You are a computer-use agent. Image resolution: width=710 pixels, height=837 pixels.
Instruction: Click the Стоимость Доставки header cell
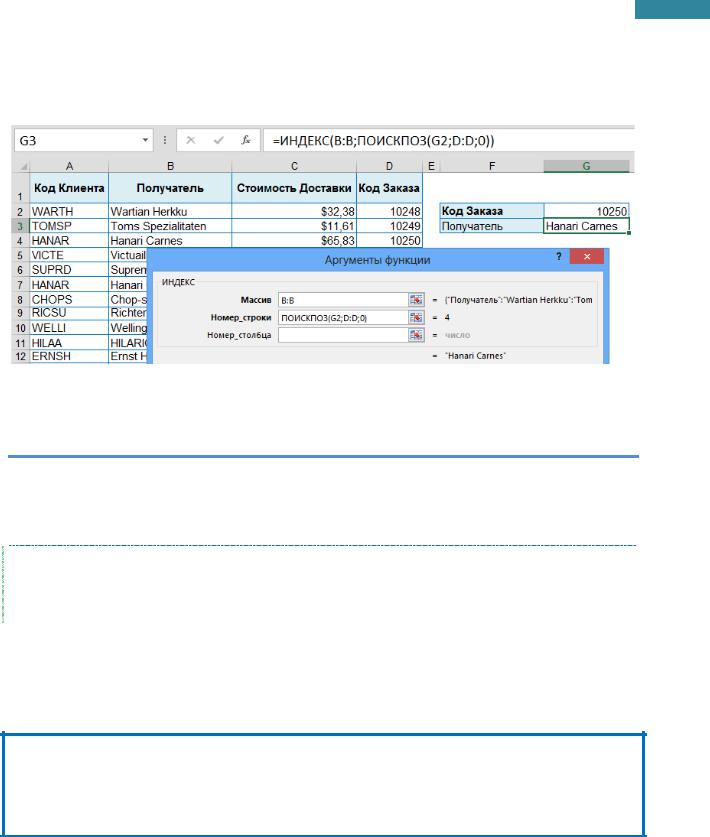(293, 187)
